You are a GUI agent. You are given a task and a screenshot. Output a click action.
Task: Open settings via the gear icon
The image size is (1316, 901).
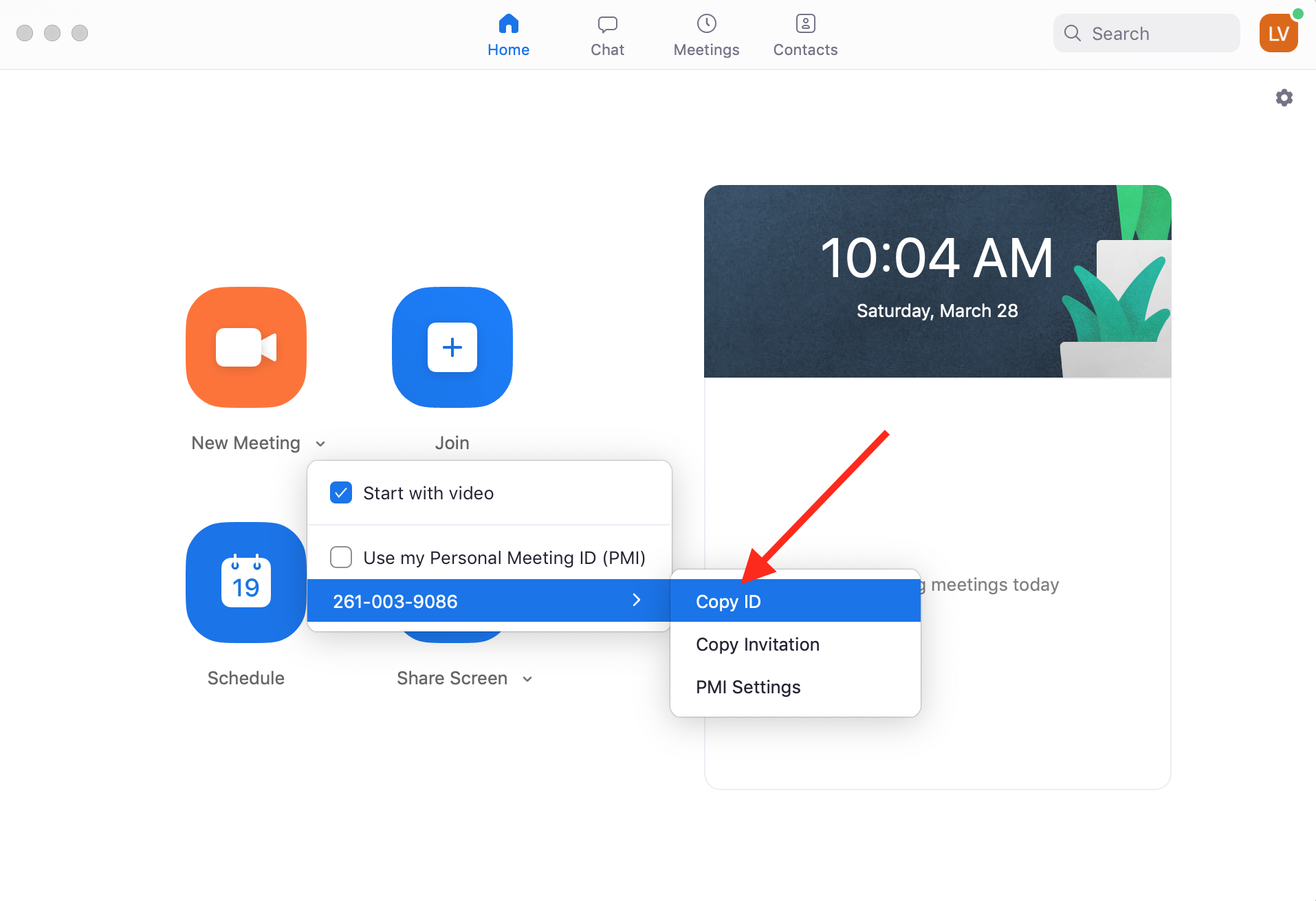pos(1284,98)
